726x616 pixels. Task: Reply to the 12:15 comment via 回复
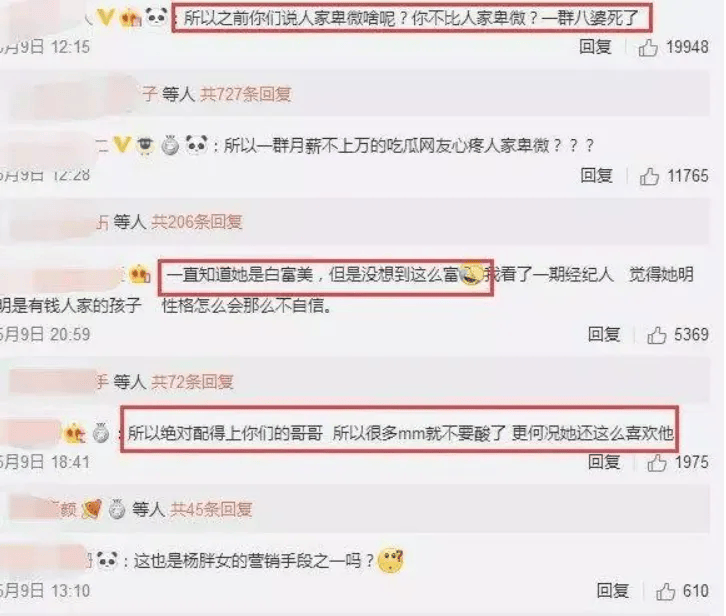595,47
